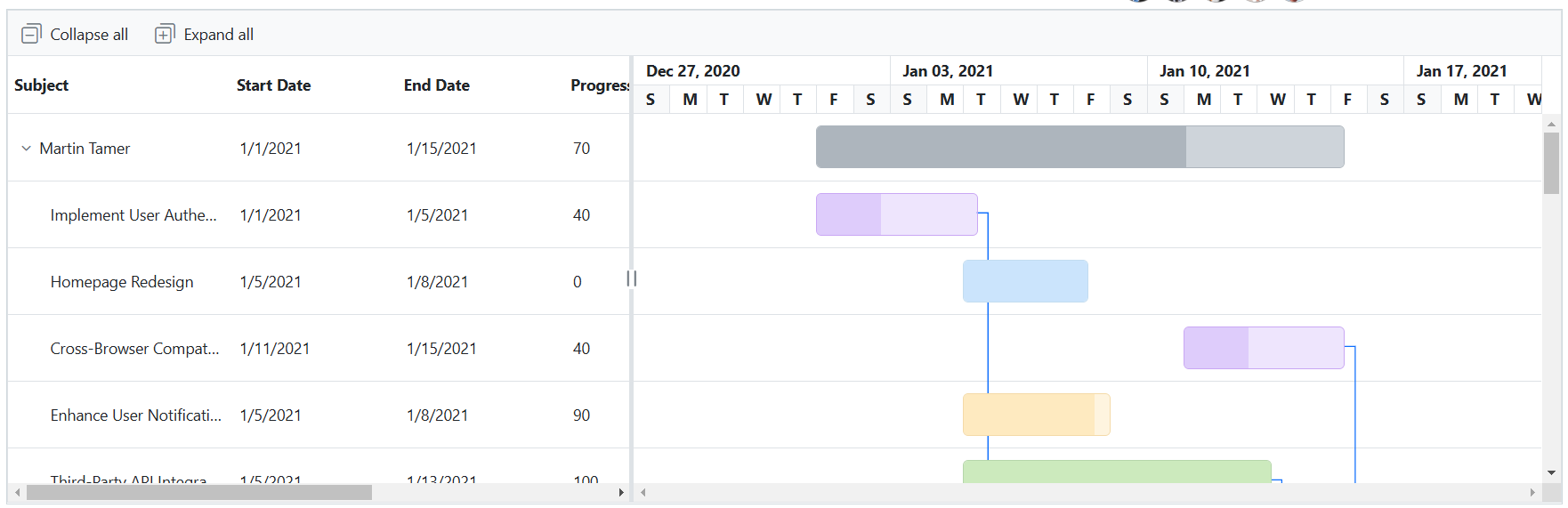
Task: Click the End Date column header
Action: point(436,85)
